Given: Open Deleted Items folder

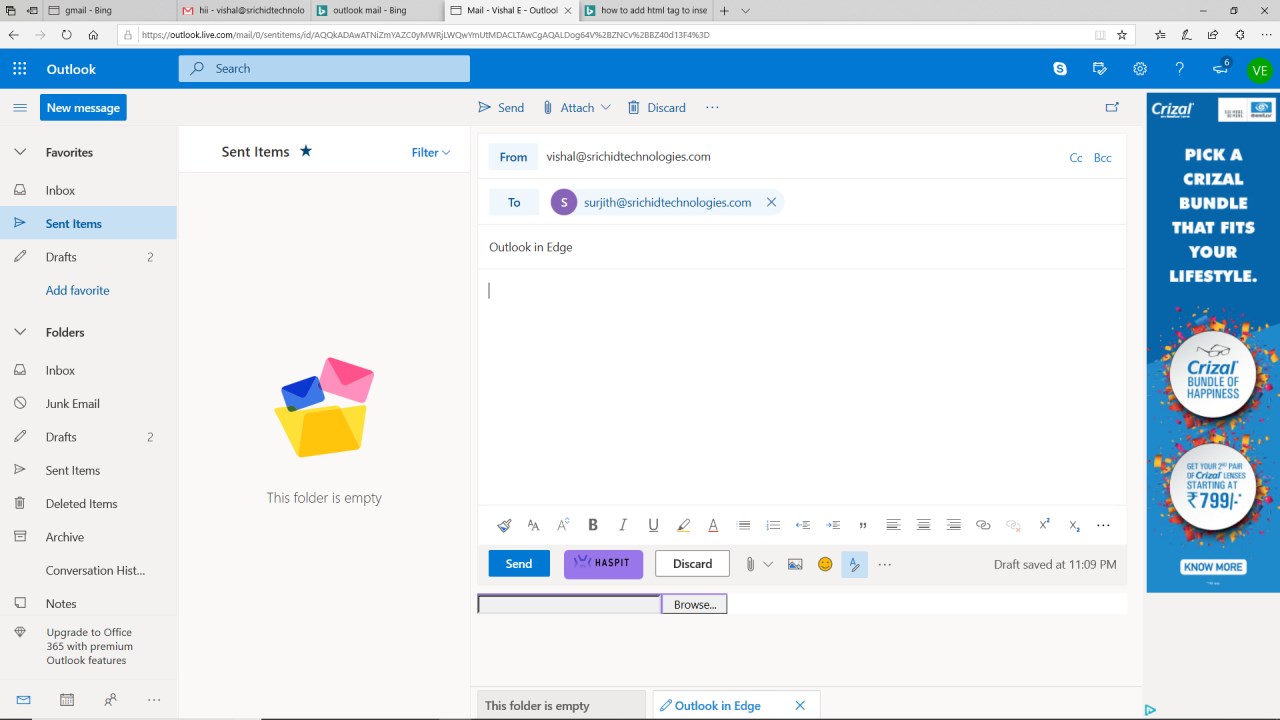Looking at the screenshot, I should click(88, 503).
